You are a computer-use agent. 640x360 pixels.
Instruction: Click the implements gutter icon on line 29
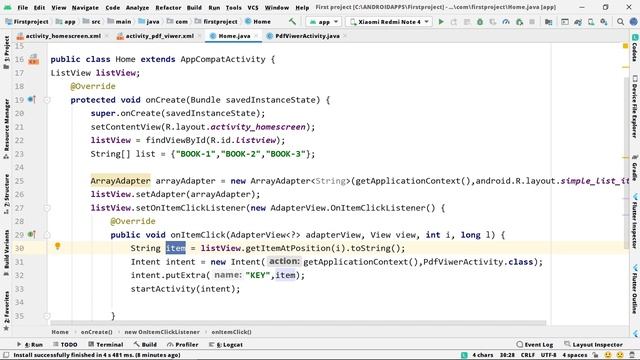[x=31, y=234]
